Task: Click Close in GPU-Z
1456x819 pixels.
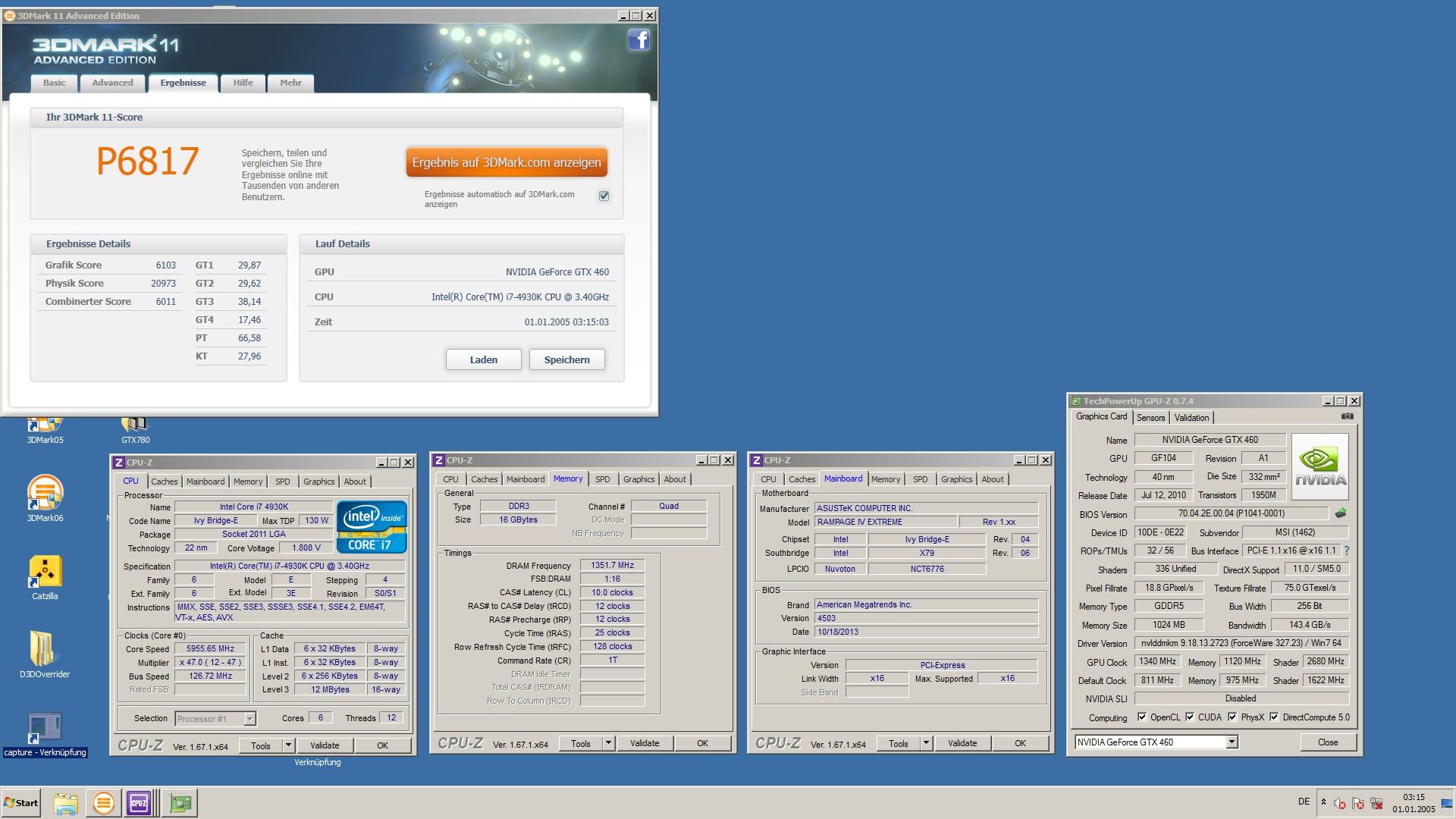Action: pos(1328,742)
